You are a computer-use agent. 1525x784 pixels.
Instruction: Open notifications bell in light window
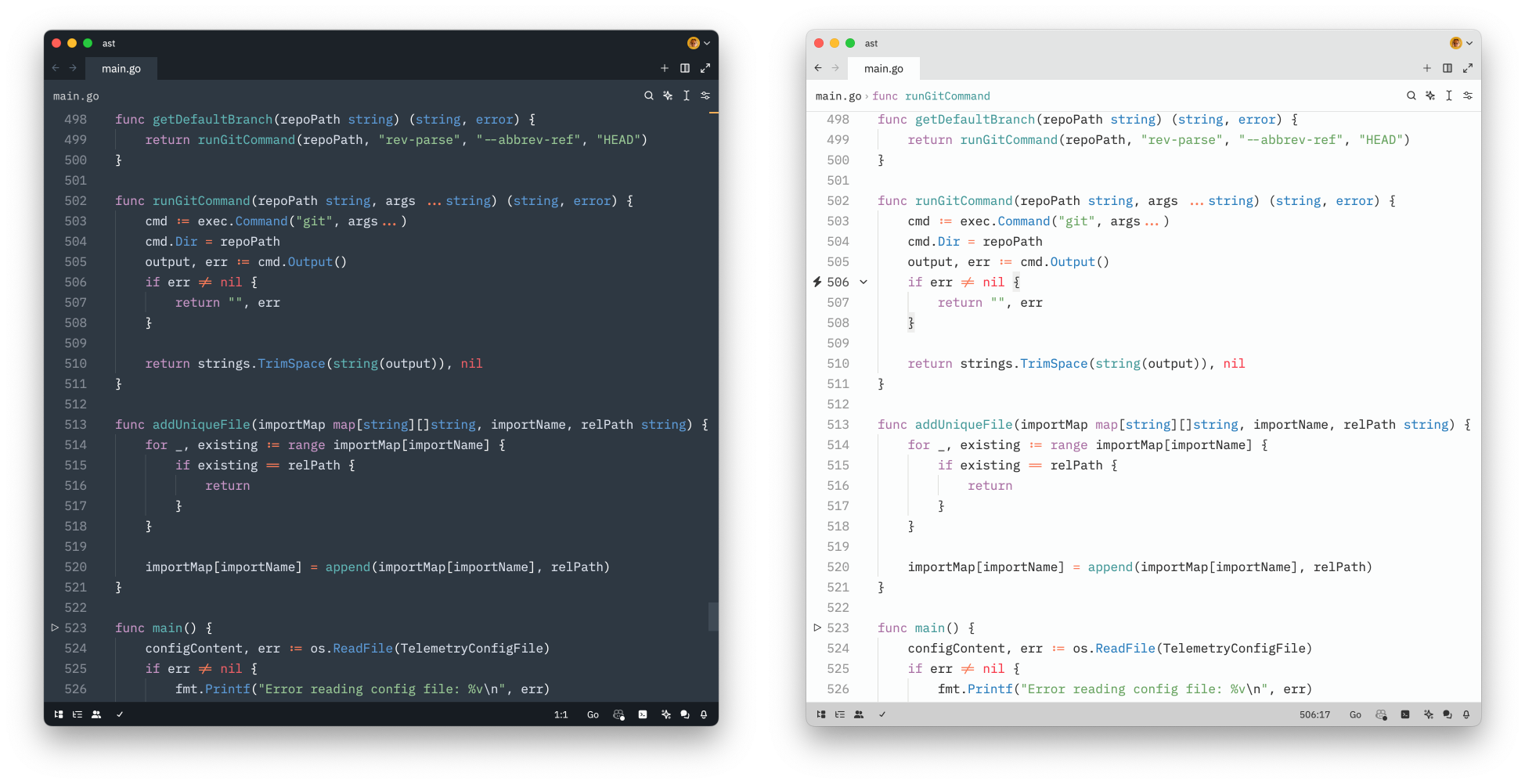(1466, 714)
